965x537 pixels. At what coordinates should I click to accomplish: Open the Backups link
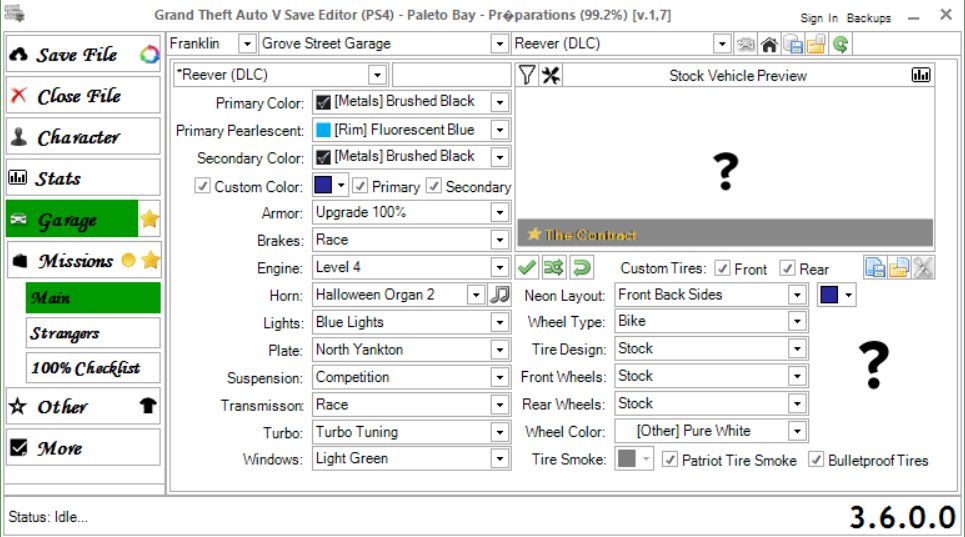pyautogui.click(x=868, y=18)
